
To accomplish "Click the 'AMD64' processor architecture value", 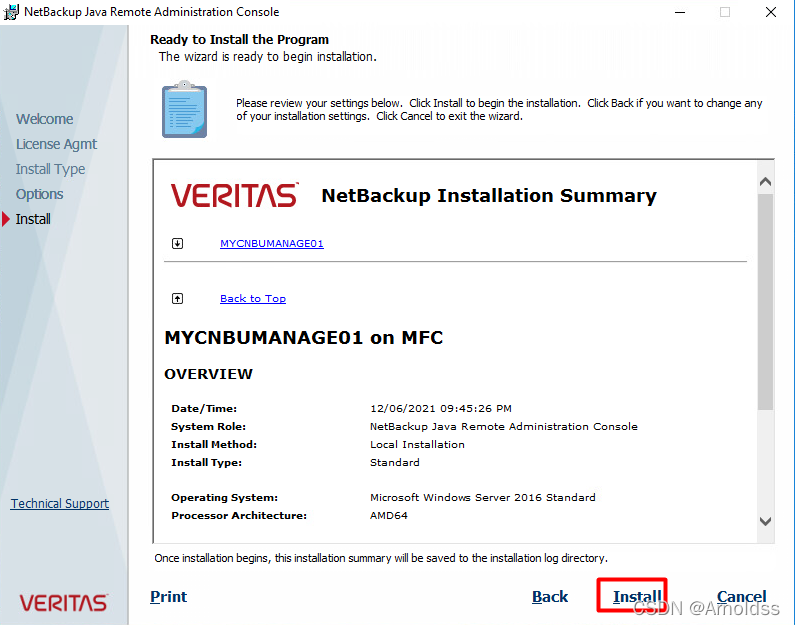I will click(x=388, y=516).
